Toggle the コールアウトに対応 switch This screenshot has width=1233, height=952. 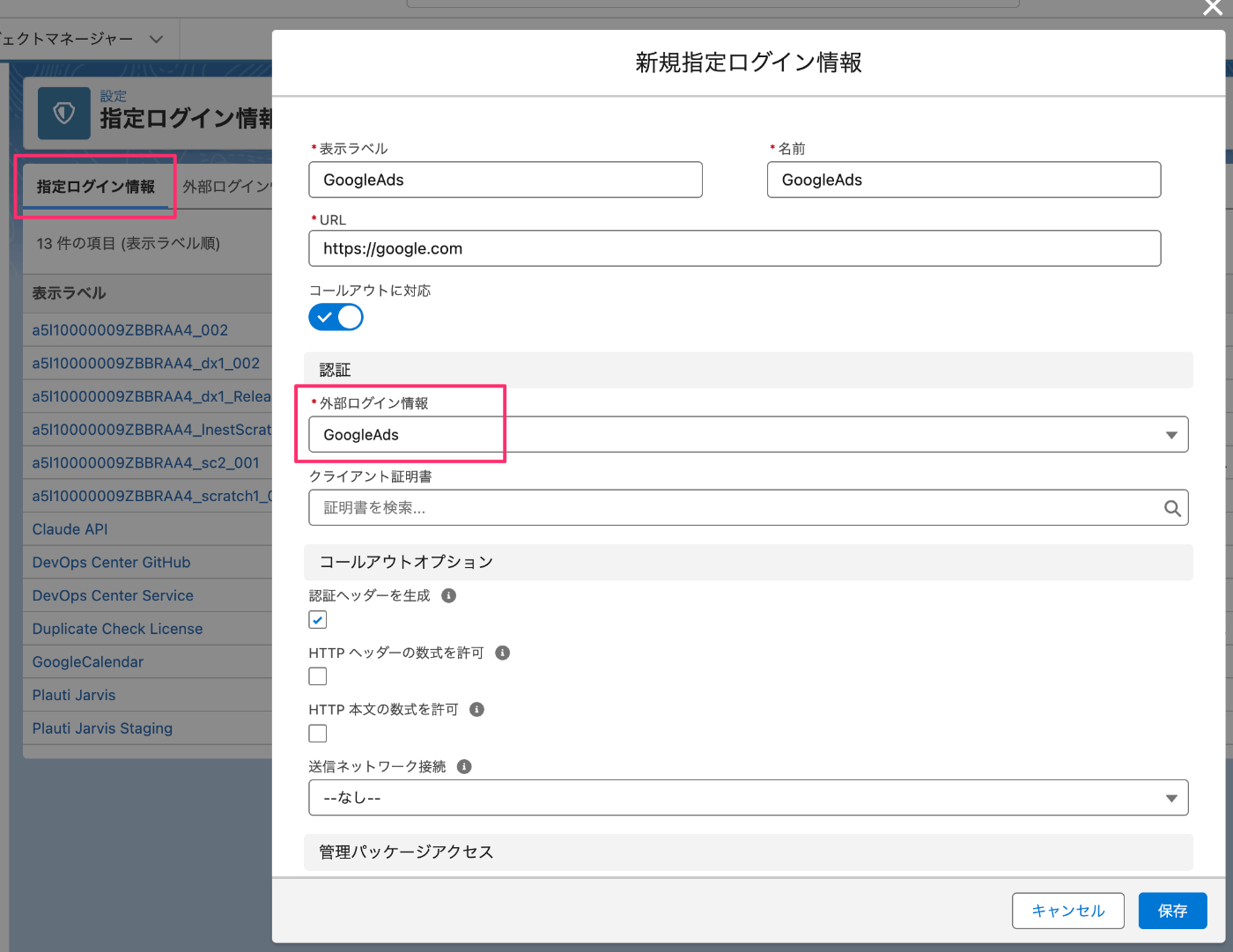336,317
